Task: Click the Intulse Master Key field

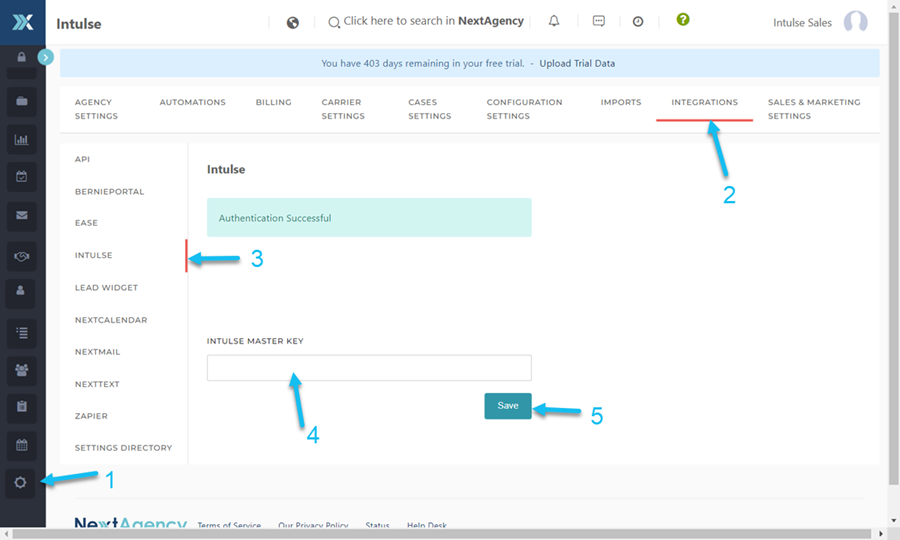Action: click(x=369, y=368)
